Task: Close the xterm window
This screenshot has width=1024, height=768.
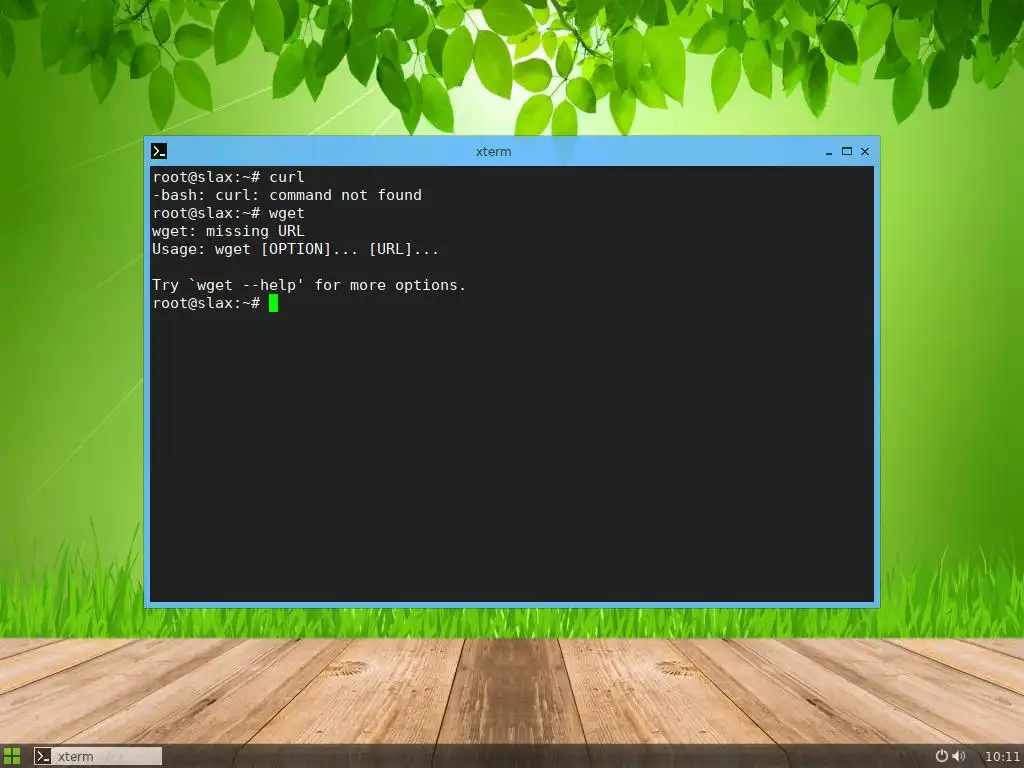Action: [x=865, y=152]
